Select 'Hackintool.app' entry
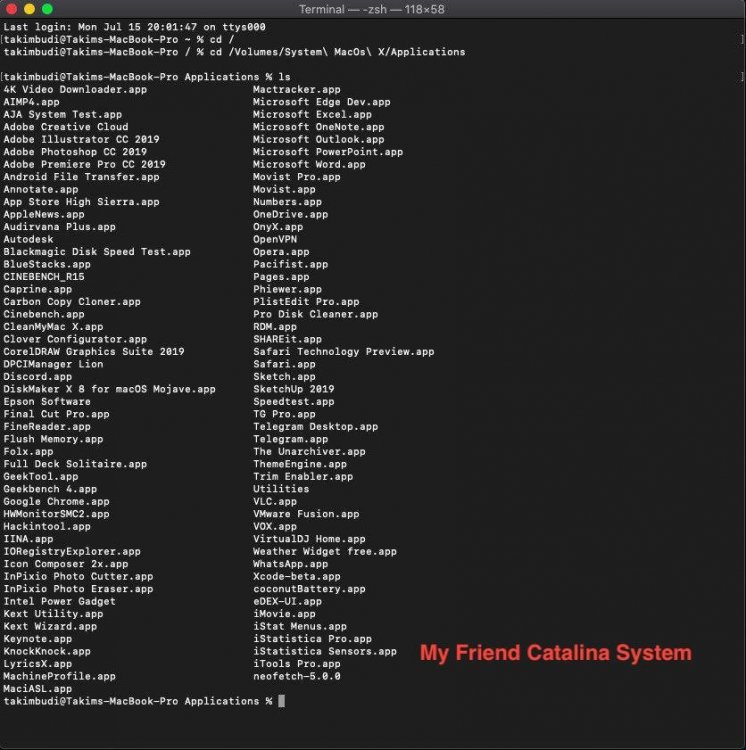This screenshot has width=746, height=750. [x=47, y=526]
